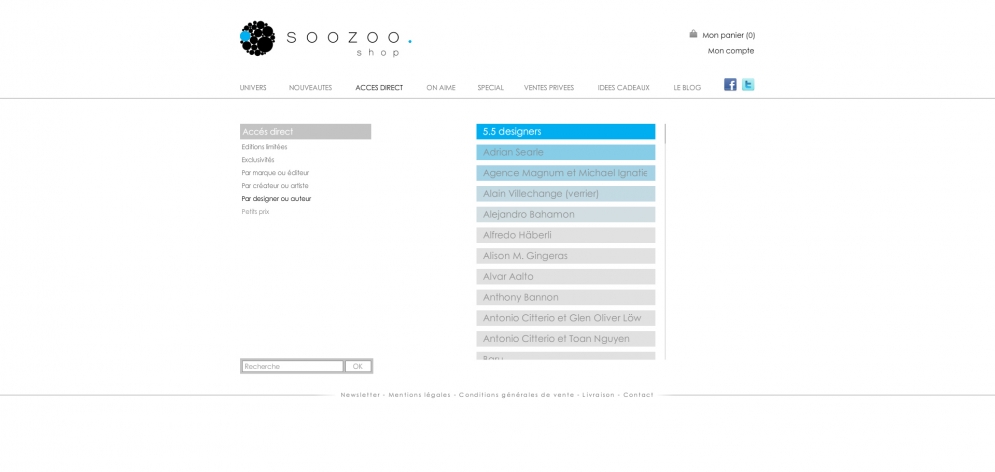This screenshot has width=995, height=472.
Task: Click the OK search button
Action: click(x=358, y=367)
